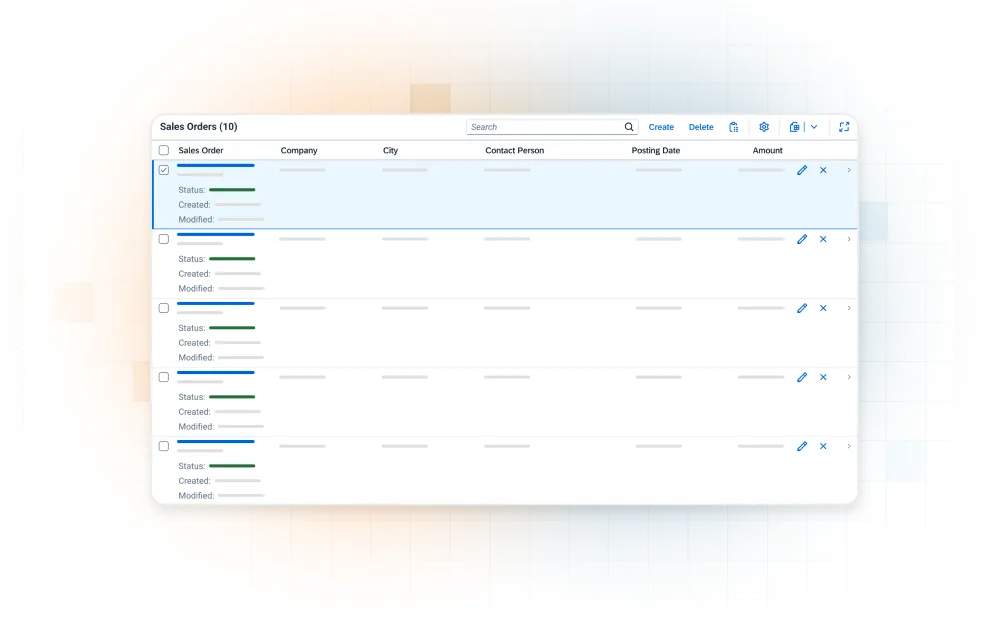Edit the third sales order row
Screen dimensions: 1000x619
click(x=802, y=308)
